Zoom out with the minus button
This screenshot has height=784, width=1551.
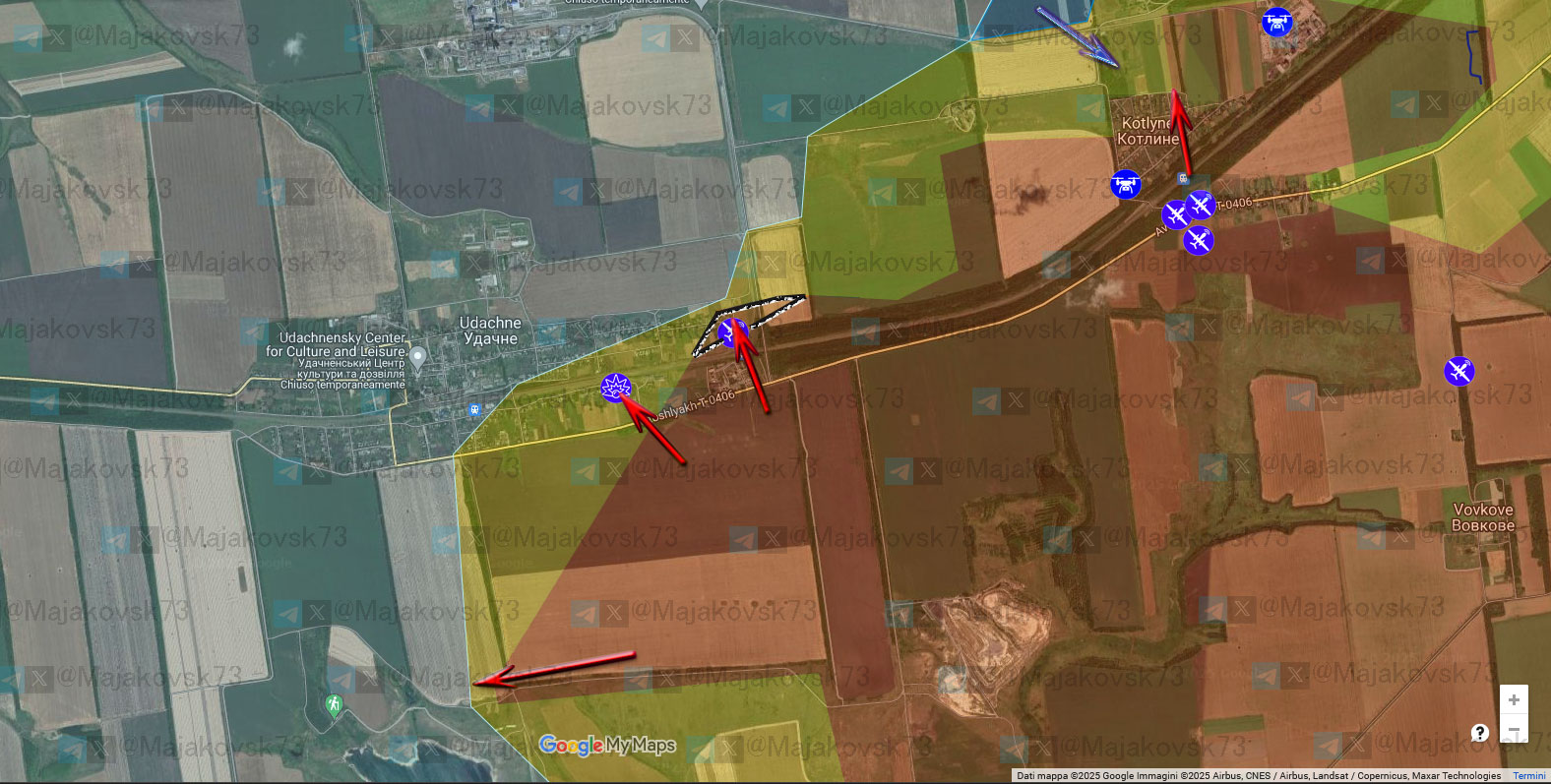pos(1514,730)
